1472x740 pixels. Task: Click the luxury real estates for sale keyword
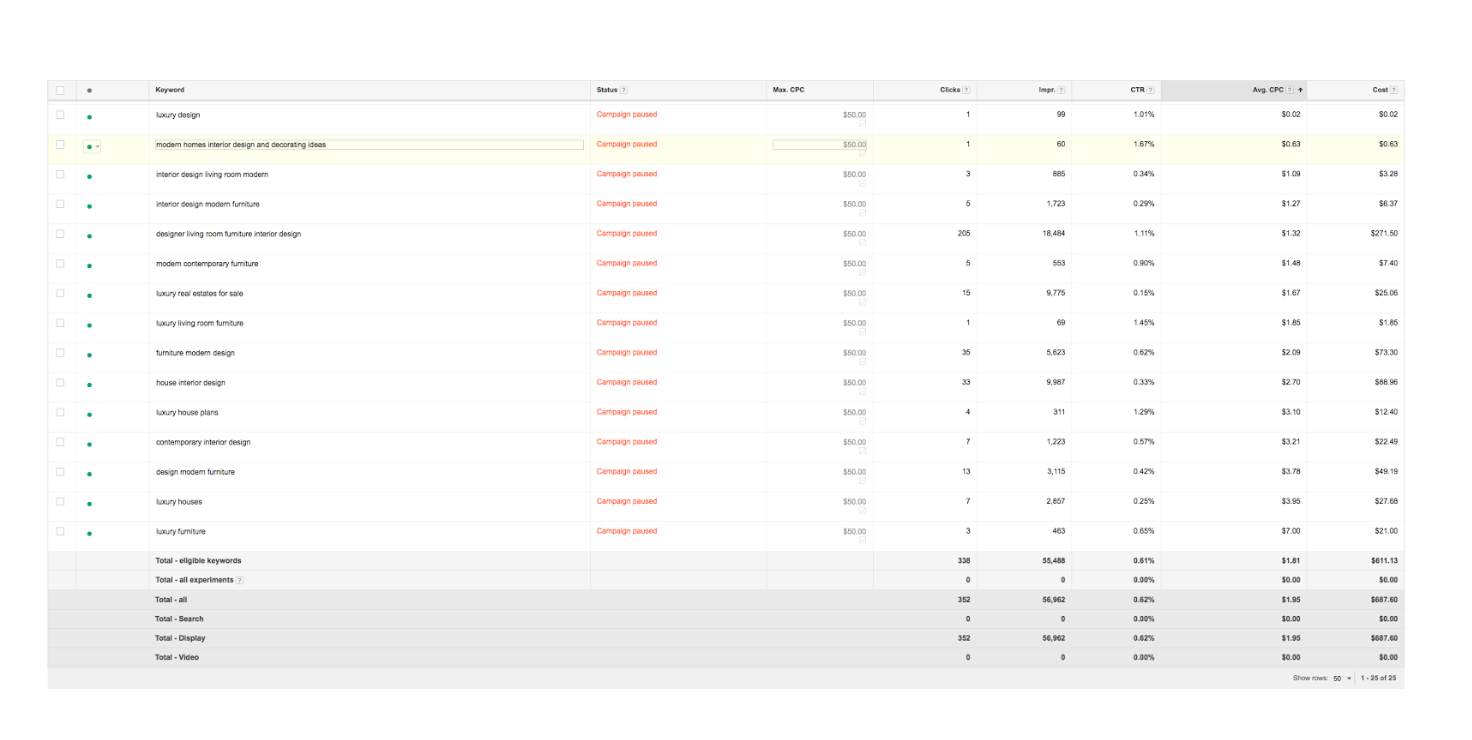(199, 294)
